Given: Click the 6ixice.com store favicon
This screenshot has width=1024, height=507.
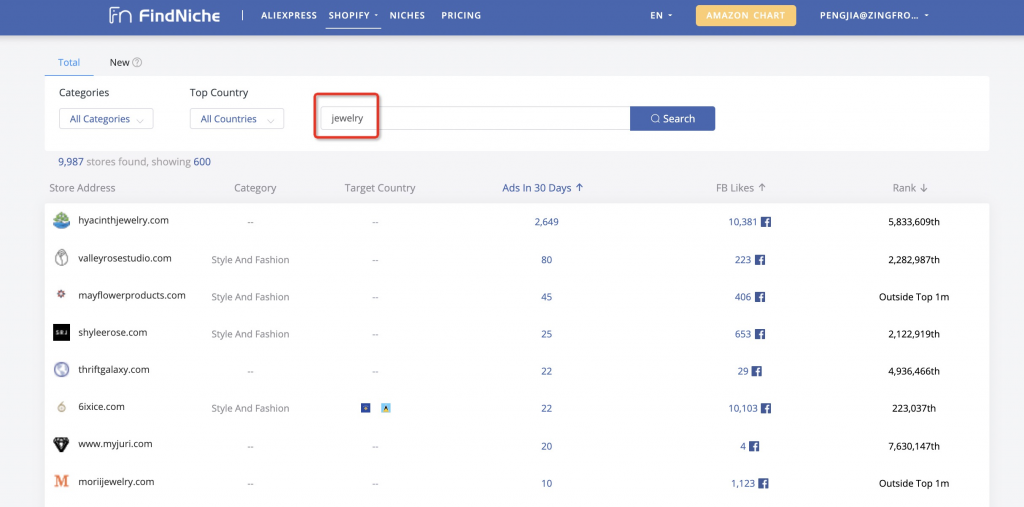Looking at the screenshot, I should [x=61, y=407].
